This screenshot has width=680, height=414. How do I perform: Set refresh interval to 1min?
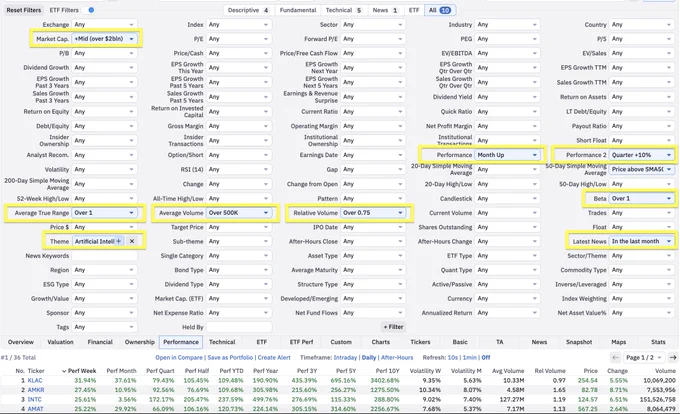470,358
